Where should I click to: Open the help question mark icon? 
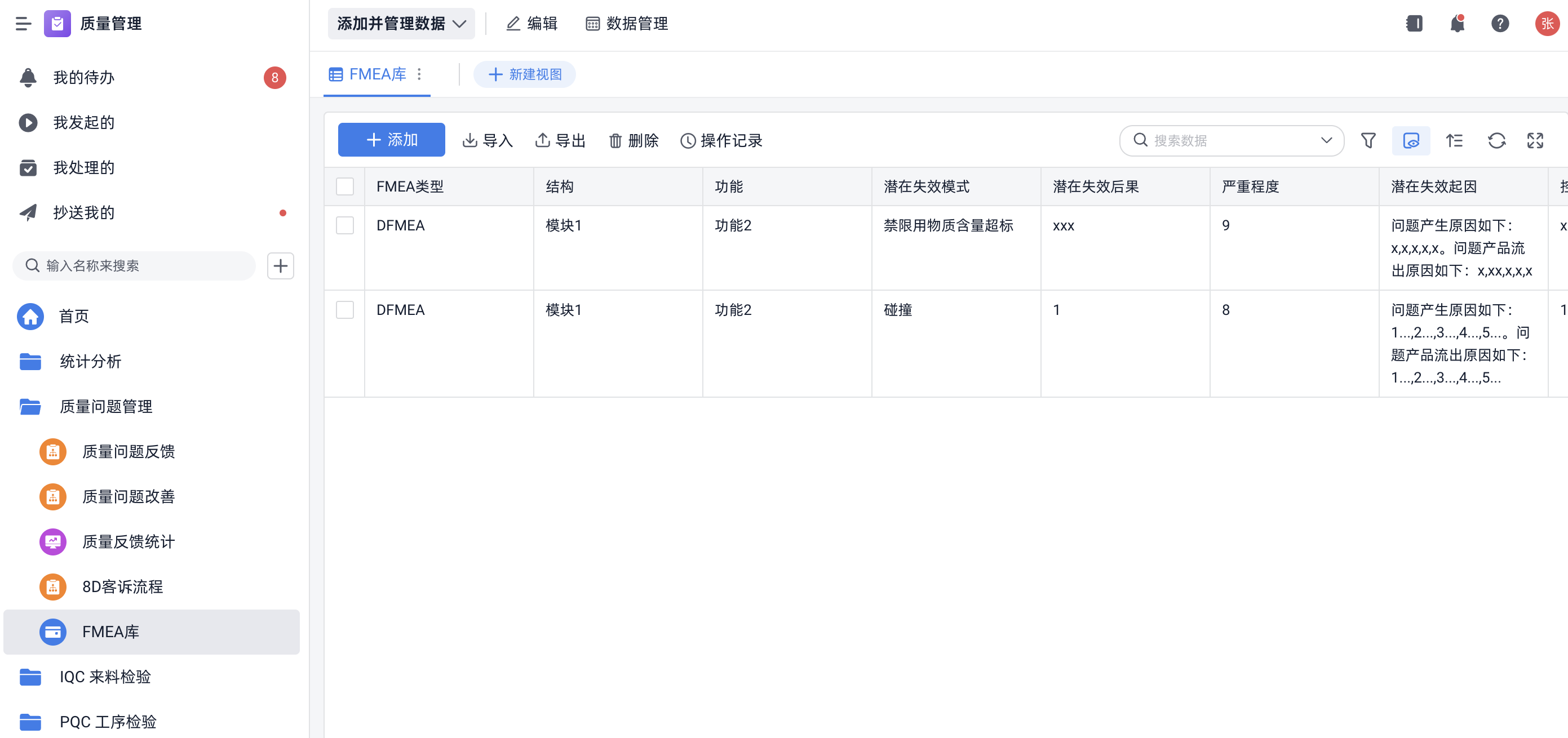(x=1499, y=24)
